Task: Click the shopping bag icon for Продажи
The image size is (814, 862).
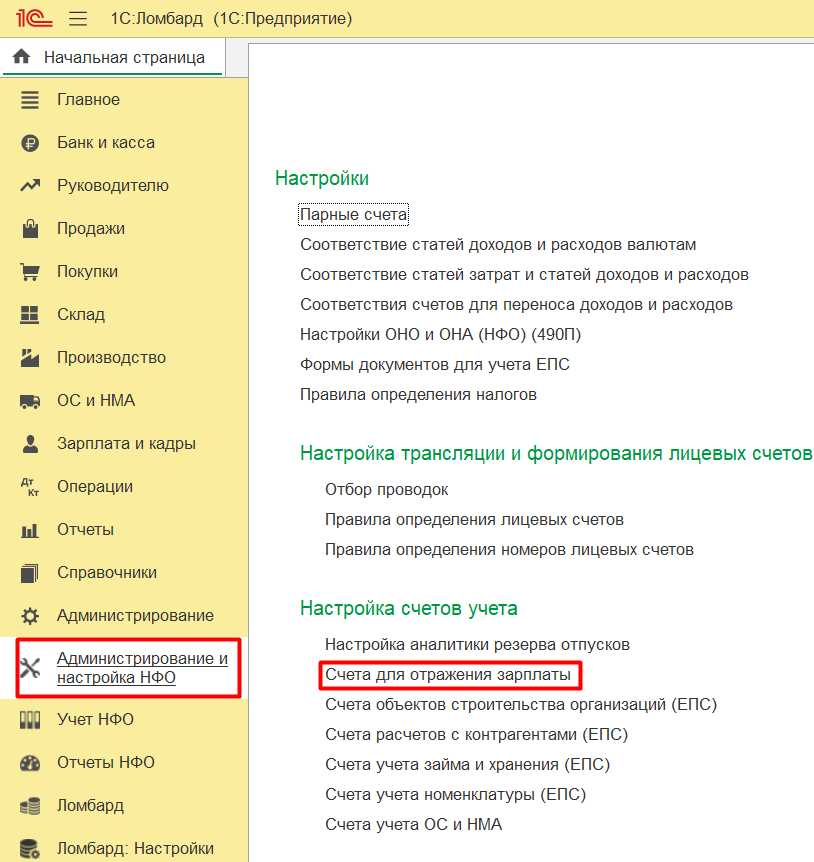Action: pos(30,229)
